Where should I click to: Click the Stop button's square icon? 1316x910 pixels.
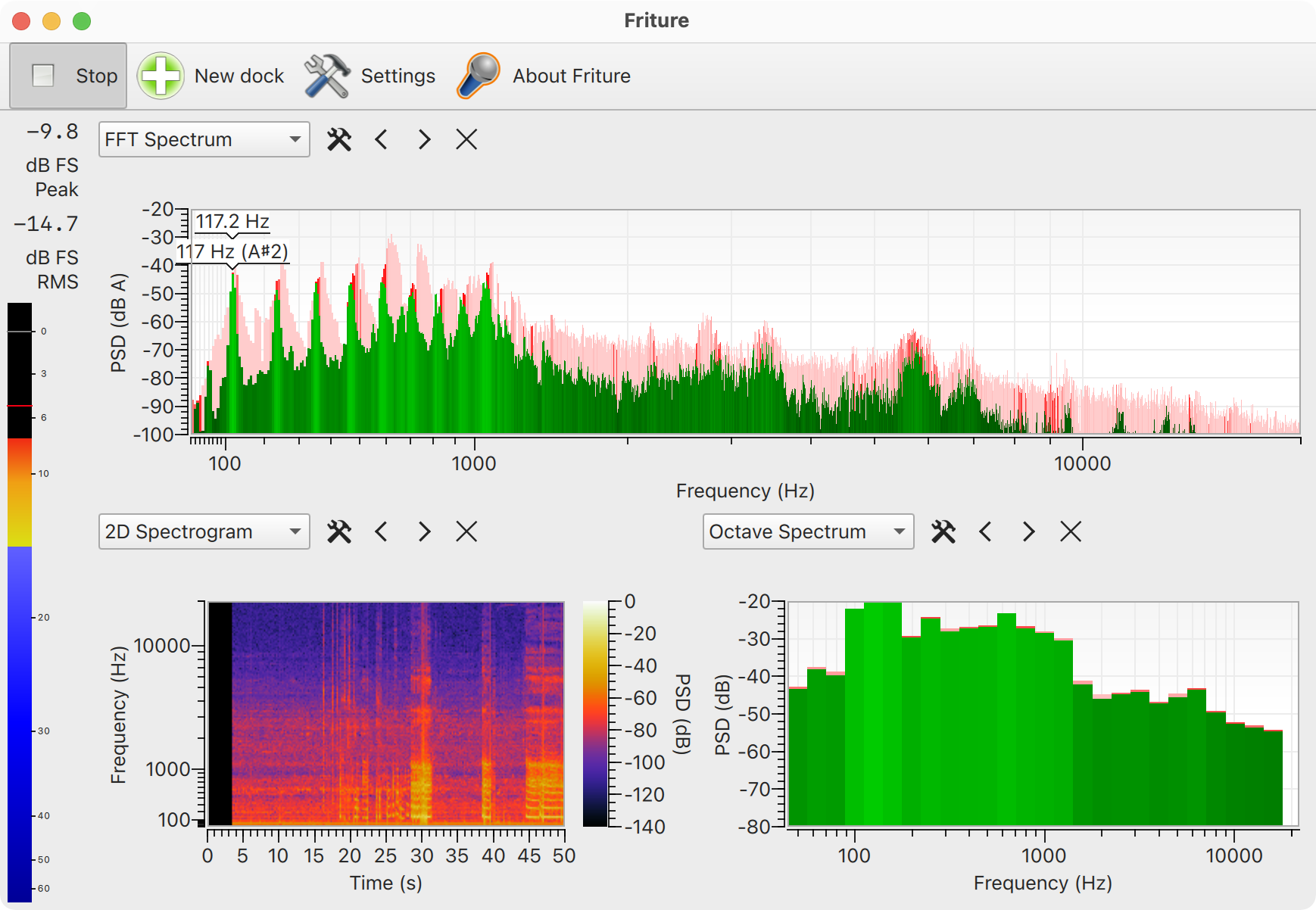tap(43, 76)
